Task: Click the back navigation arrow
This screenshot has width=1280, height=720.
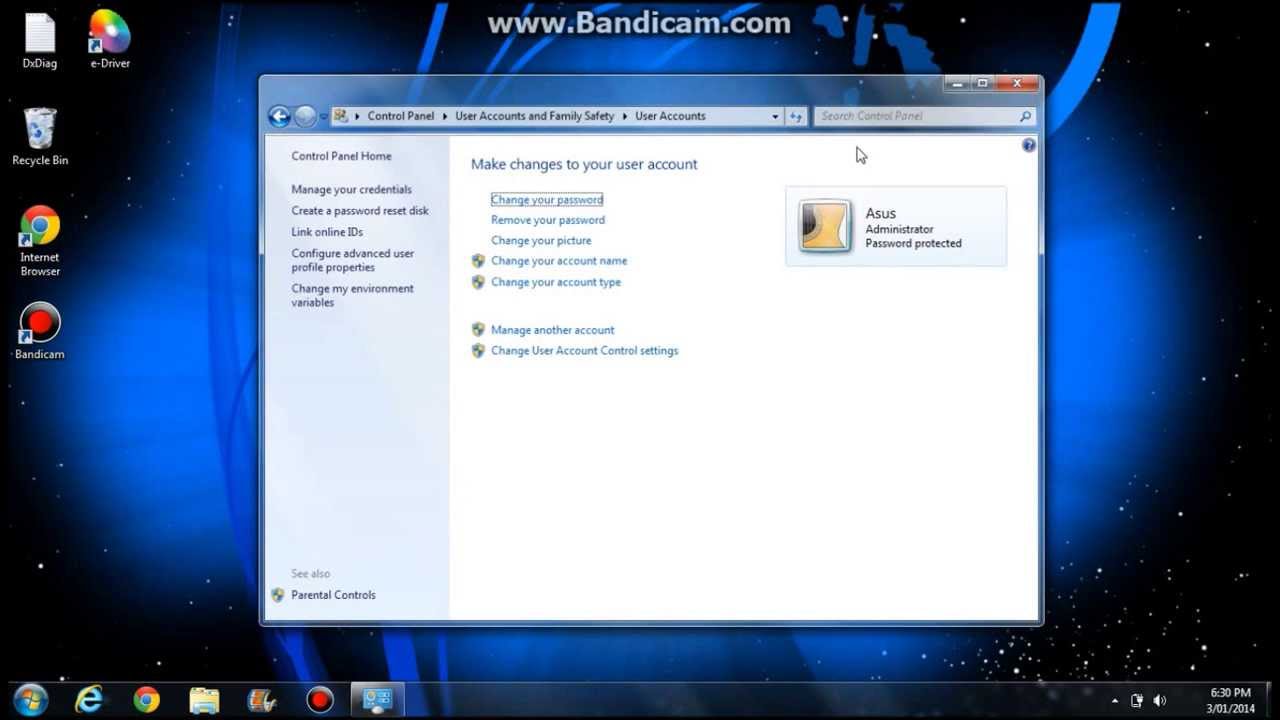Action: (280, 116)
